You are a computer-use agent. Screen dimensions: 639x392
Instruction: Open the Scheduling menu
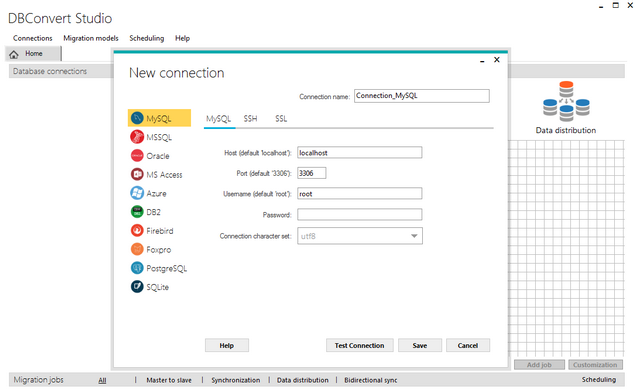pos(147,38)
